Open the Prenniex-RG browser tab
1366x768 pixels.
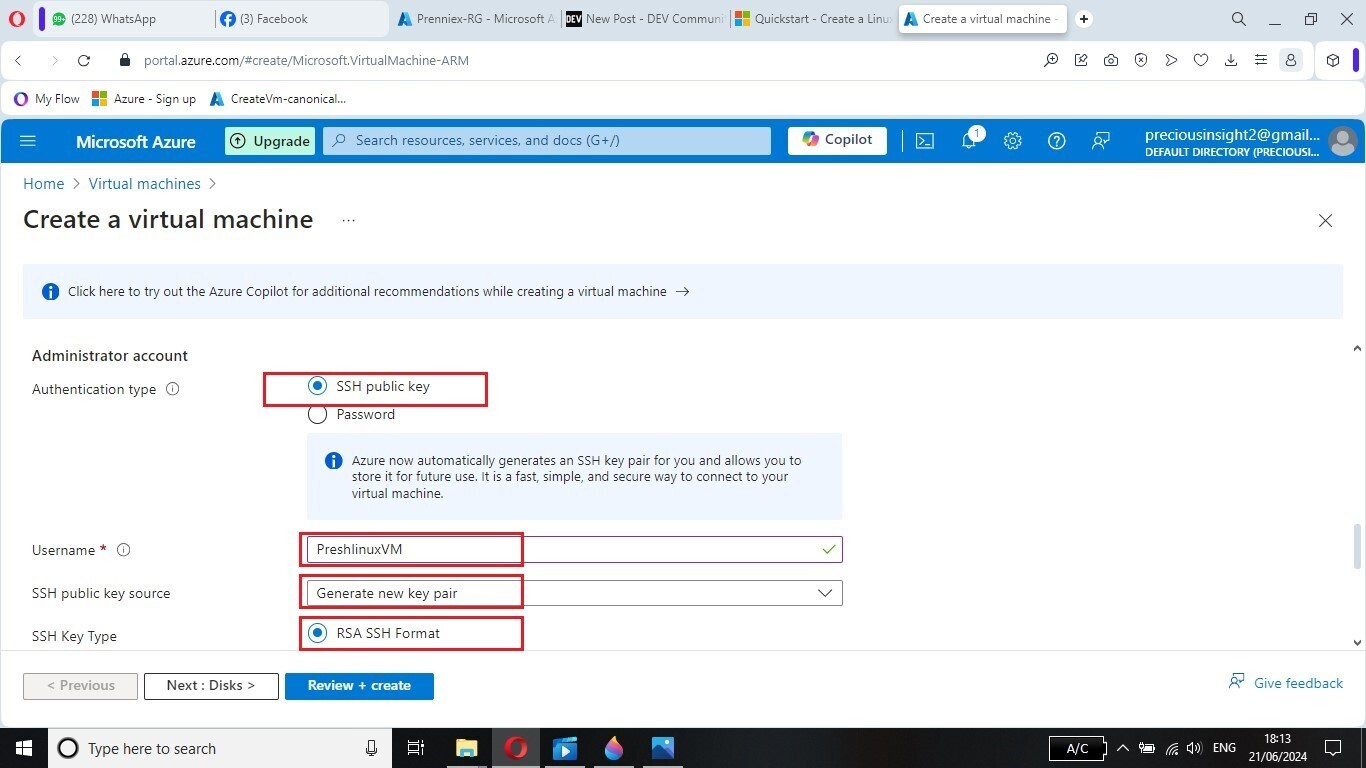[x=475, y=19]
